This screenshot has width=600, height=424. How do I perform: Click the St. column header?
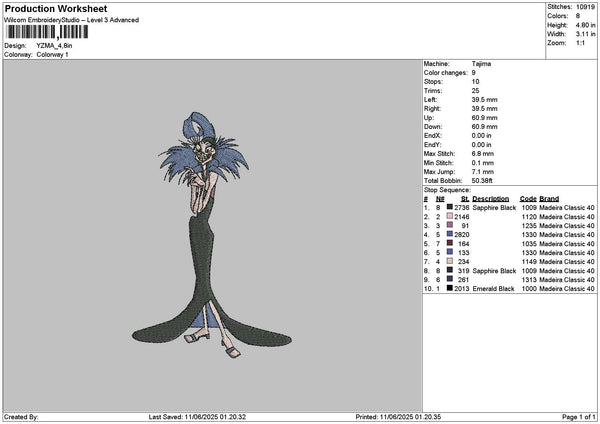(x=465, y=198)
